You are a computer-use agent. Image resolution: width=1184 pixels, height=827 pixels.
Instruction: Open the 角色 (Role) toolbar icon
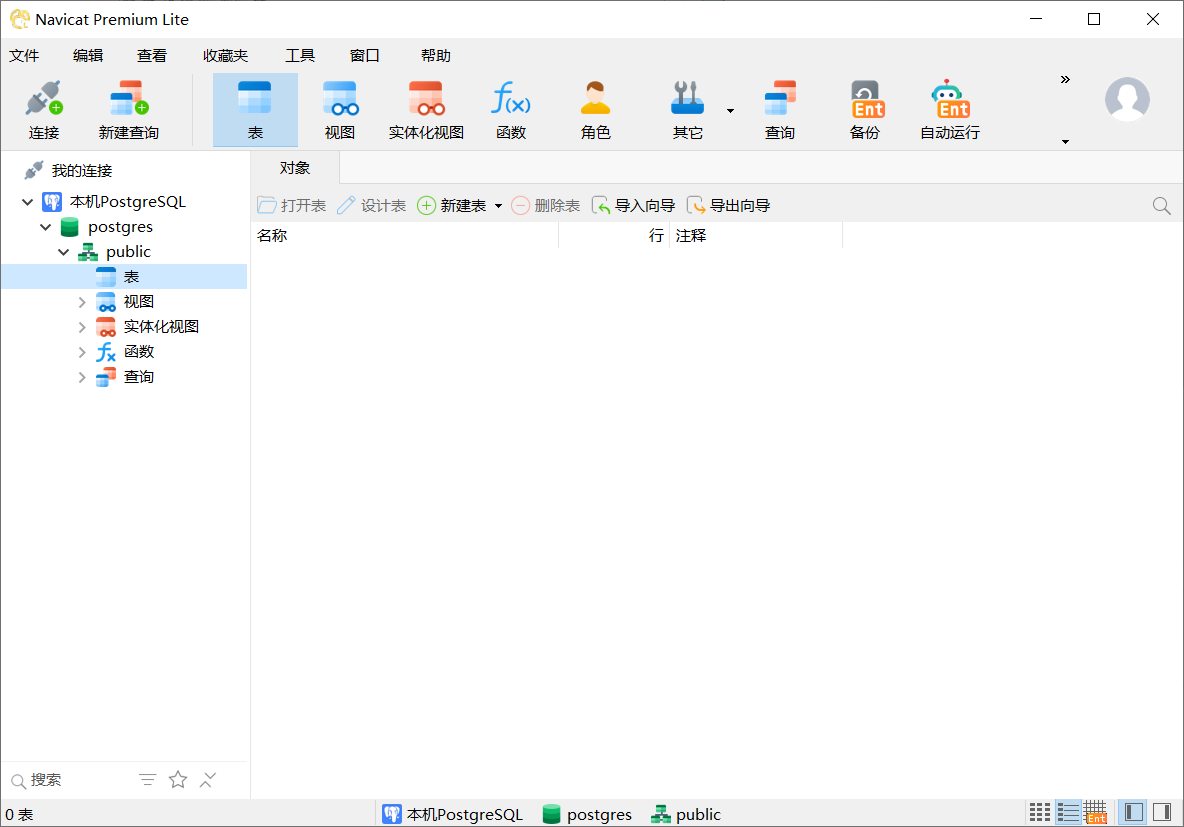(x=596, y=110)
